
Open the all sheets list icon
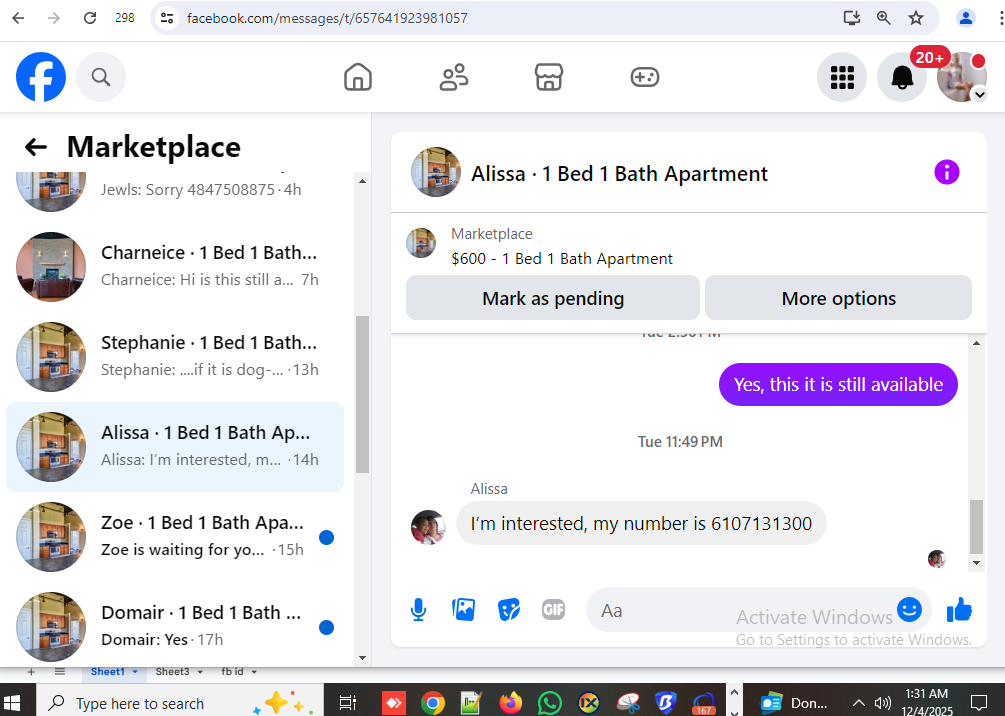point(60,672)
